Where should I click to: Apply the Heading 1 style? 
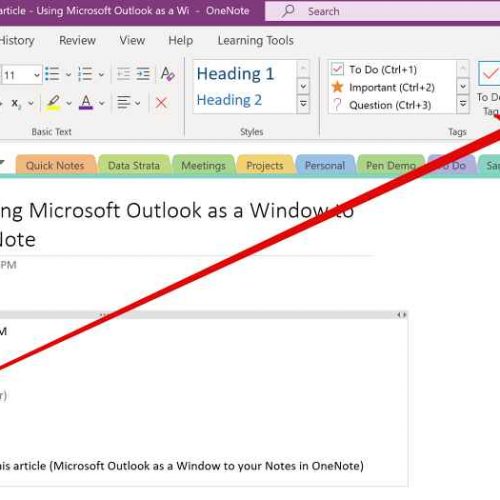pos(236,74)
